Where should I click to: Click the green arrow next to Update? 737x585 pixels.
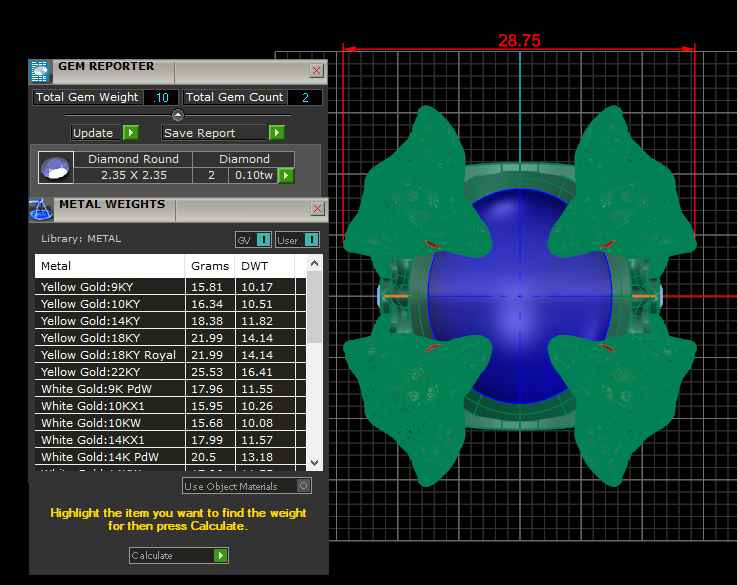pyautogui.click(x=131, y=133)
